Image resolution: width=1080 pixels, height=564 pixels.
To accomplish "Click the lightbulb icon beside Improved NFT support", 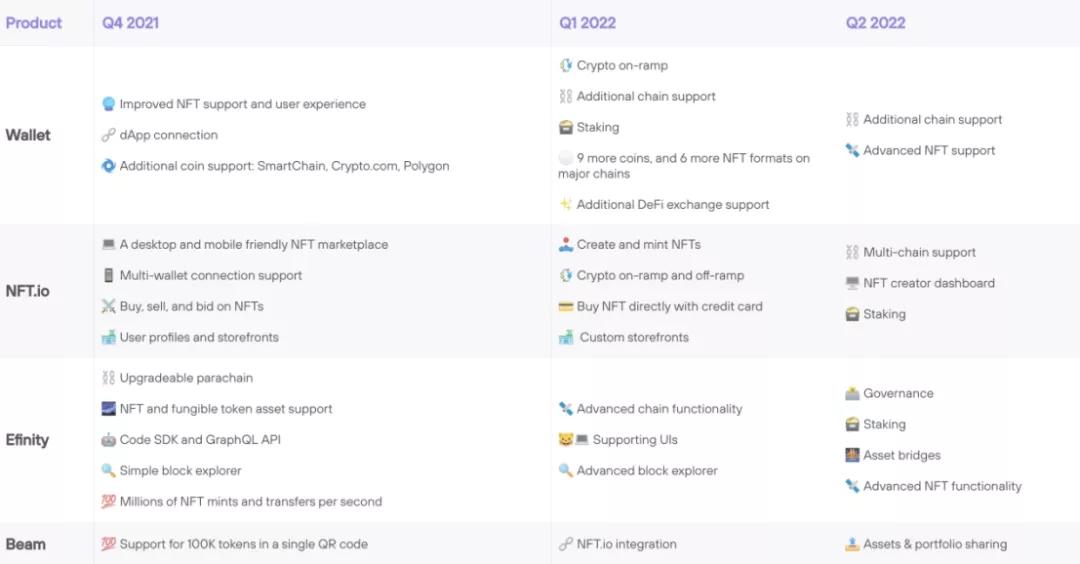I will point(108,104).
